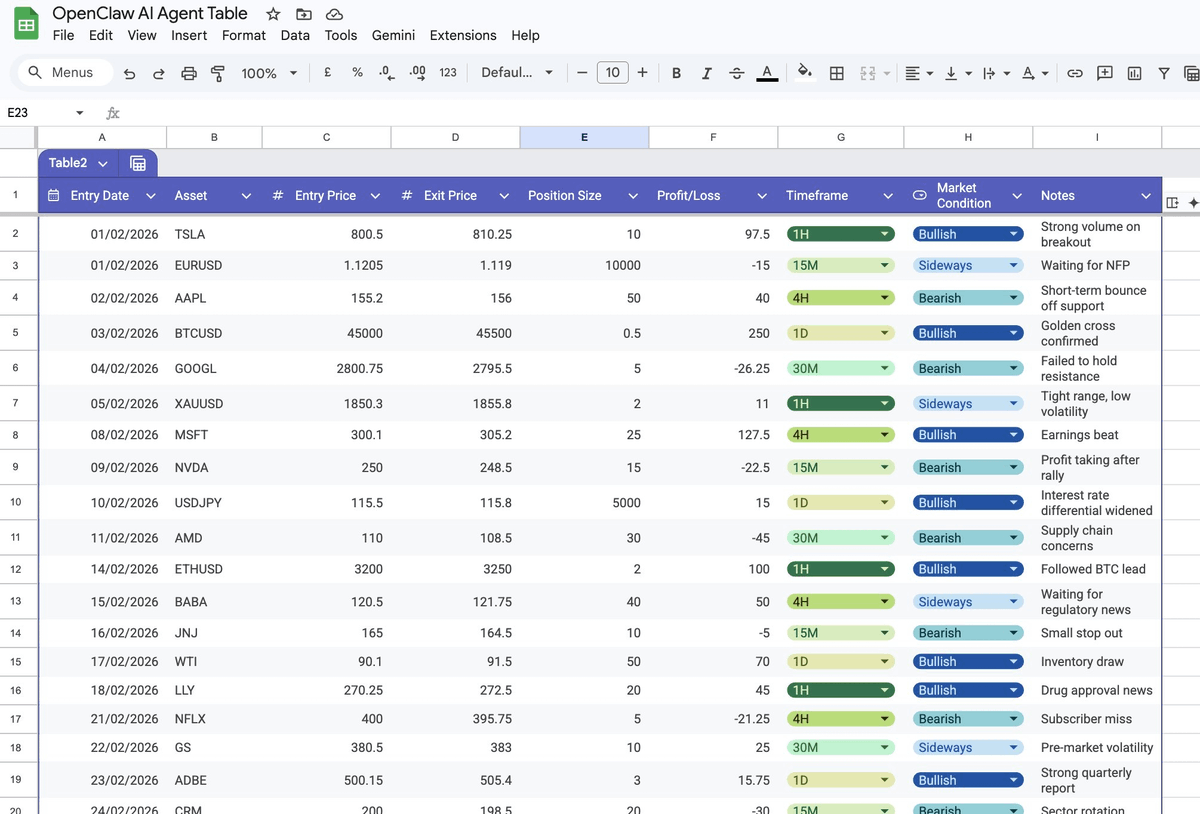This screenshot has height=814, width=1200.
Task: Click the E23 name box field
Action: coord(45,113)
